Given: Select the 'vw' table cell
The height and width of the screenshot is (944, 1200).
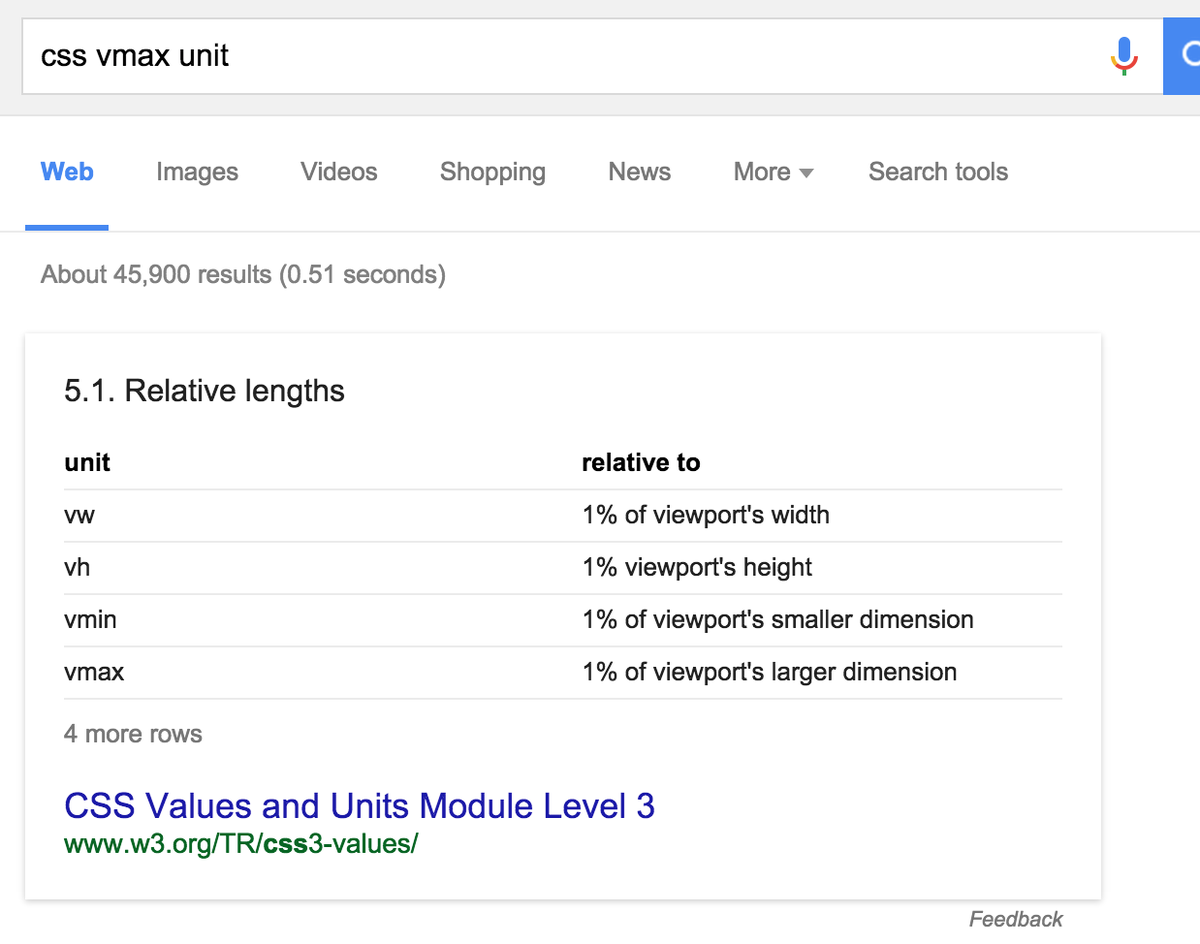Looking at the screenshot, I should [x=322, y=516].
